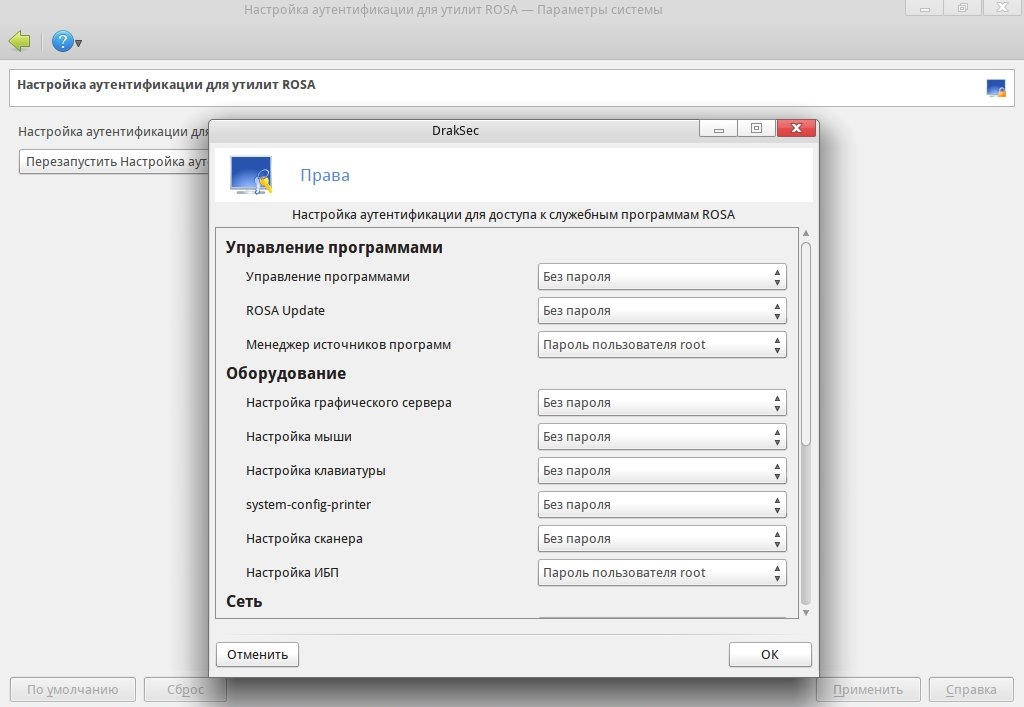Click the Сброс button
Viewport: 1024px width, 707px height.
pyautogui.click(x=185, y=689)
